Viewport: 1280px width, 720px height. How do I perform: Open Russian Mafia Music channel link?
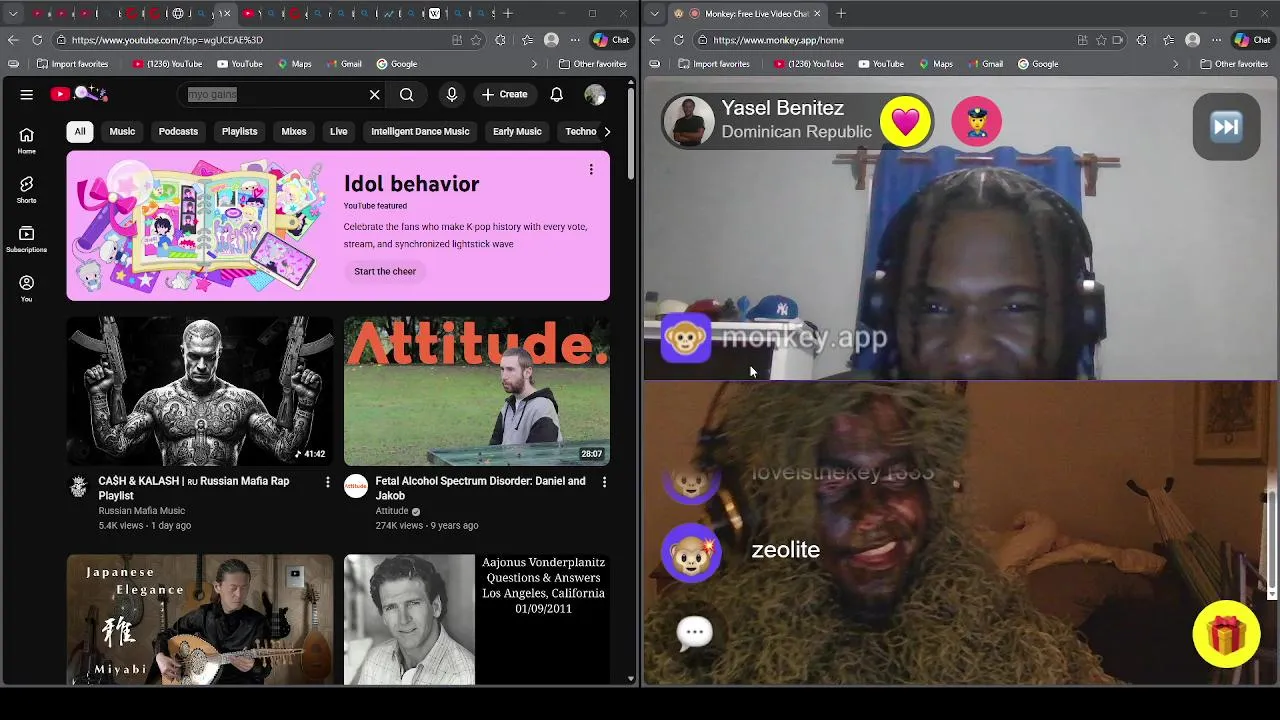(141, 511)
